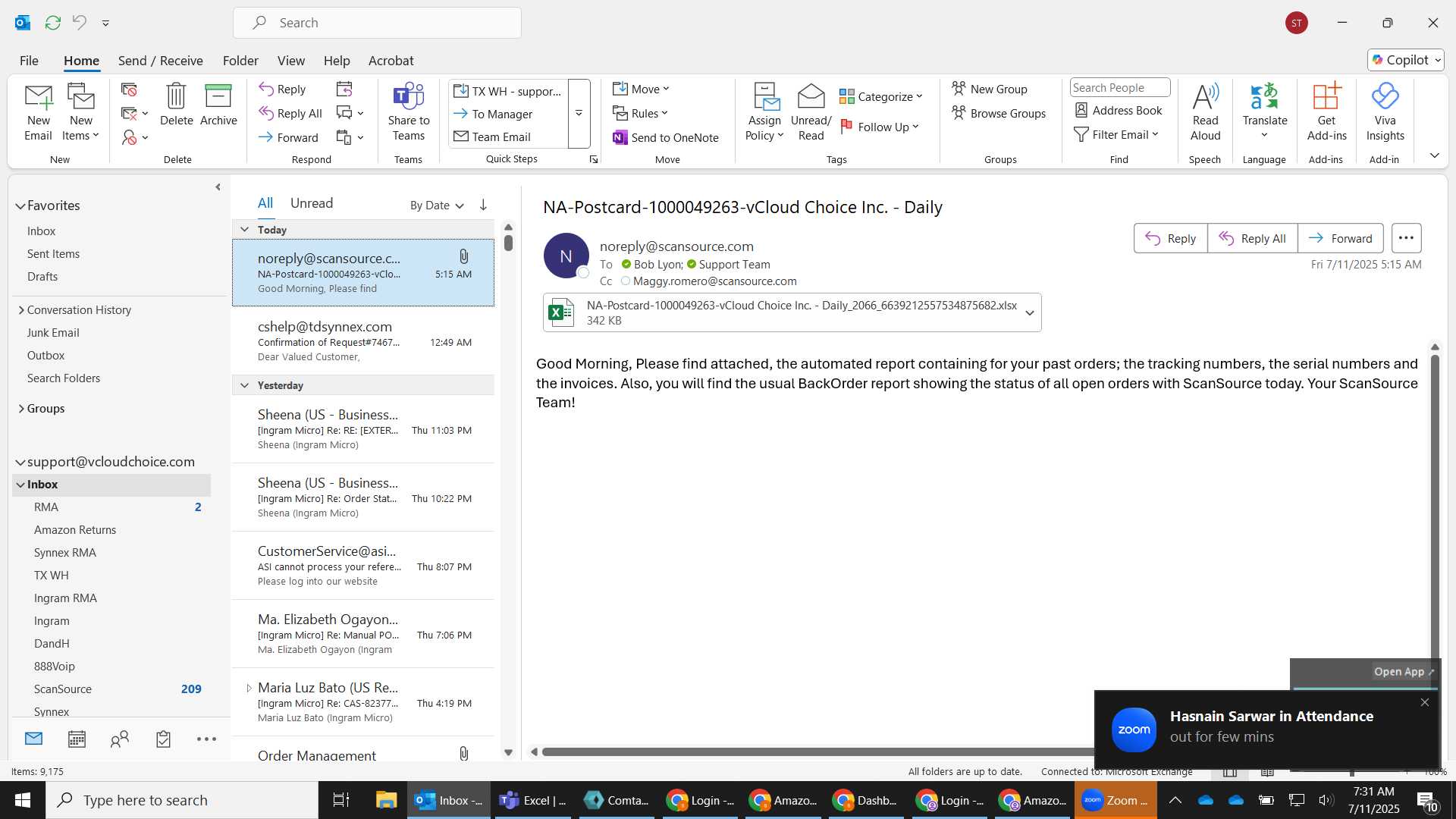Delete the selected message
1456x819 pixels.
pos(176,105)
